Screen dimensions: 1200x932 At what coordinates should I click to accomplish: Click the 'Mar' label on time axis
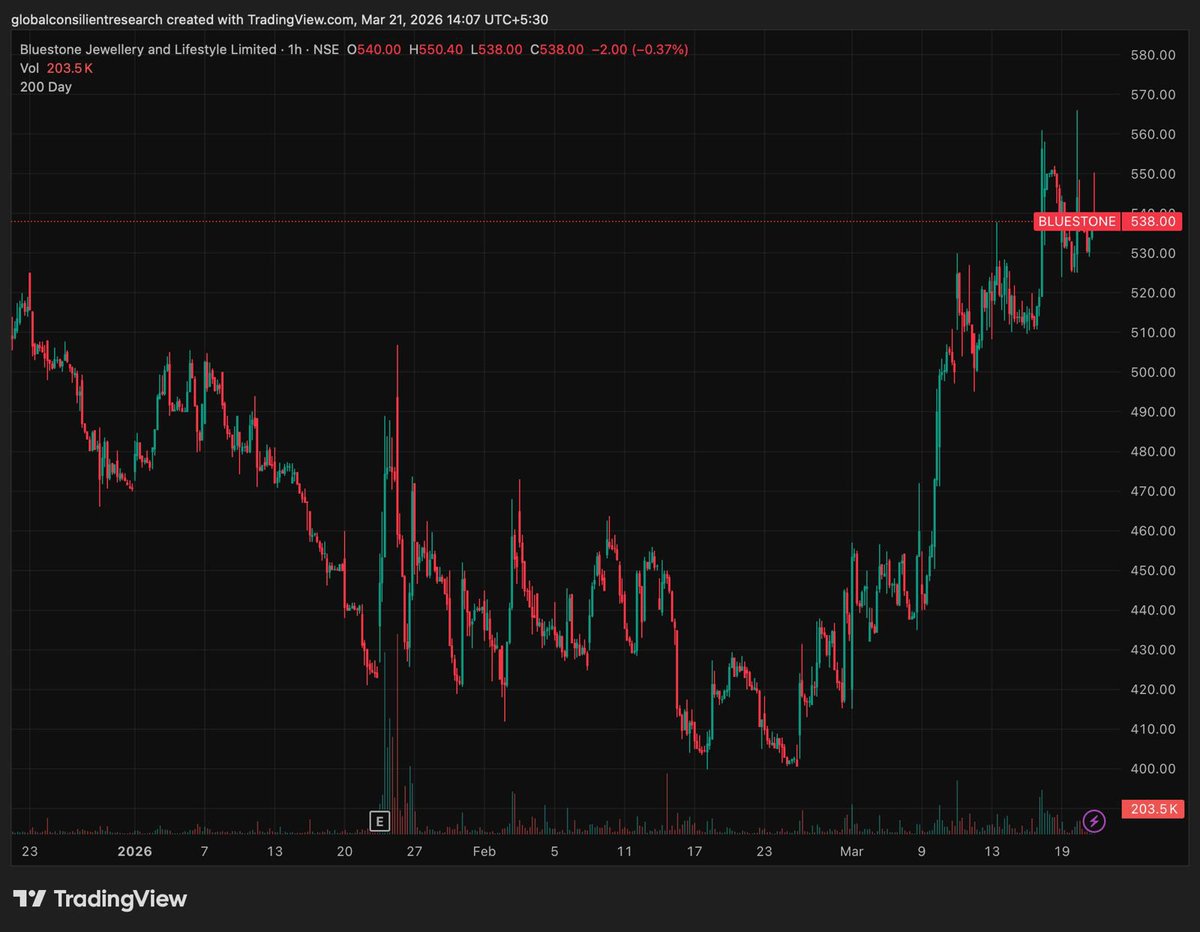click(x=851, y=852)
